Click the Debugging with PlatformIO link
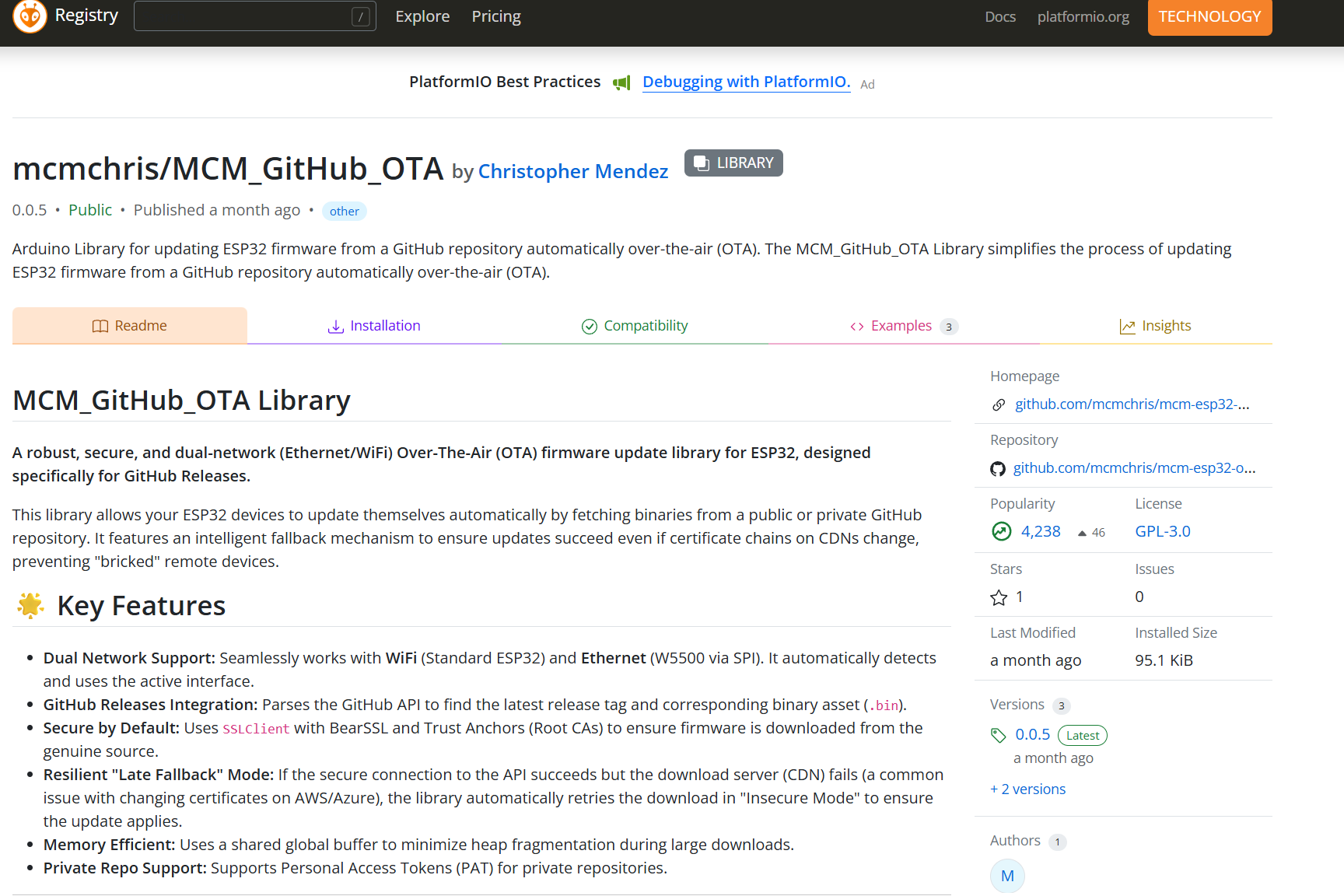 click(746, 82)
